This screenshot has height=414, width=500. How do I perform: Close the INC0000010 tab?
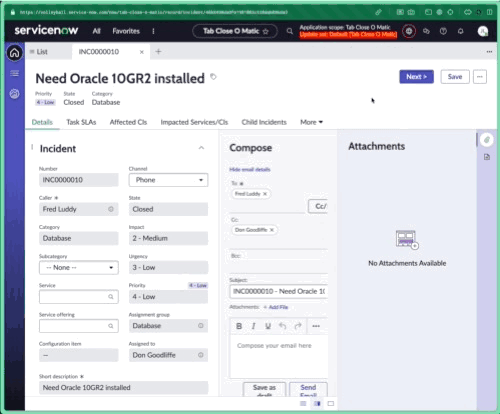142,52
